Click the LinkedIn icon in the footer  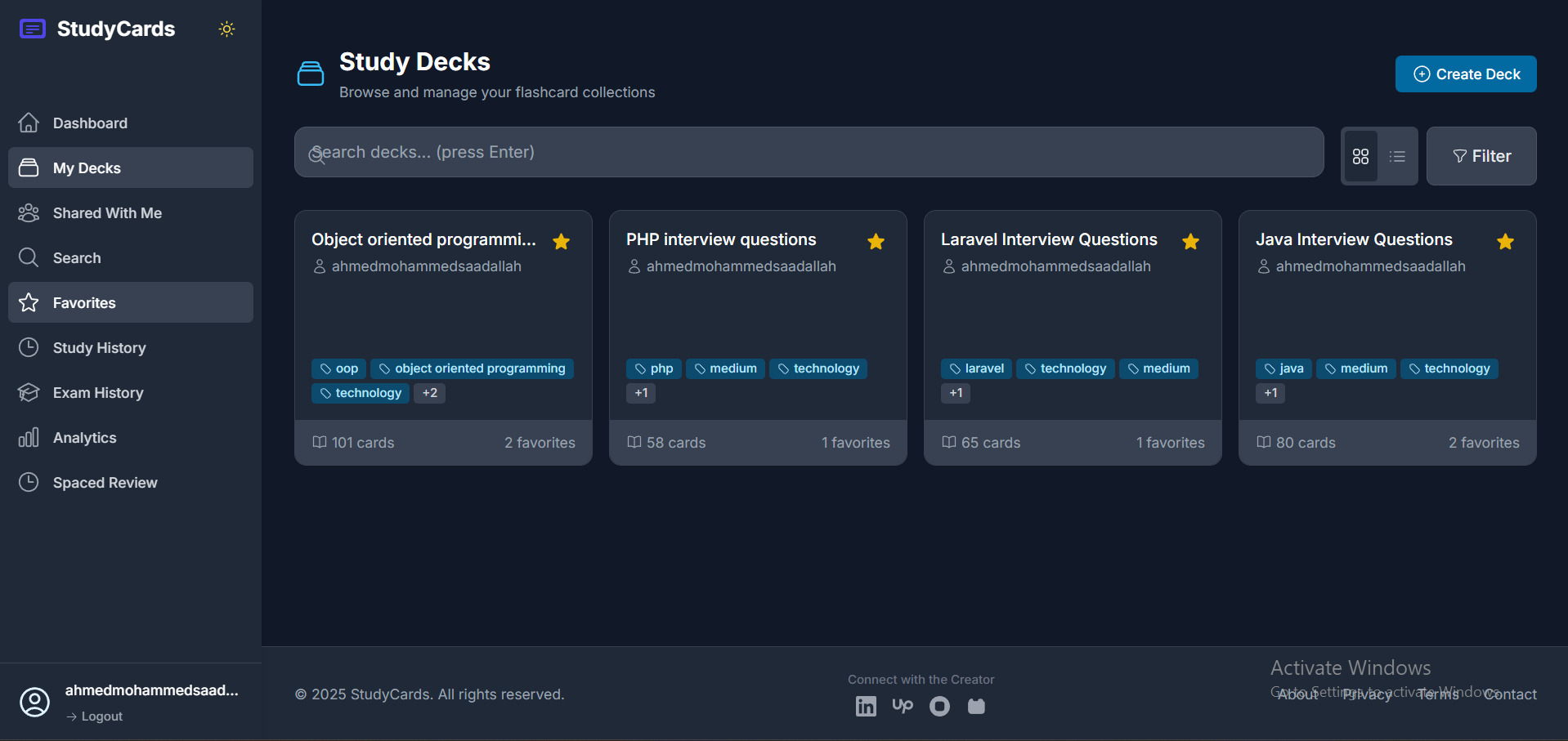865,706
